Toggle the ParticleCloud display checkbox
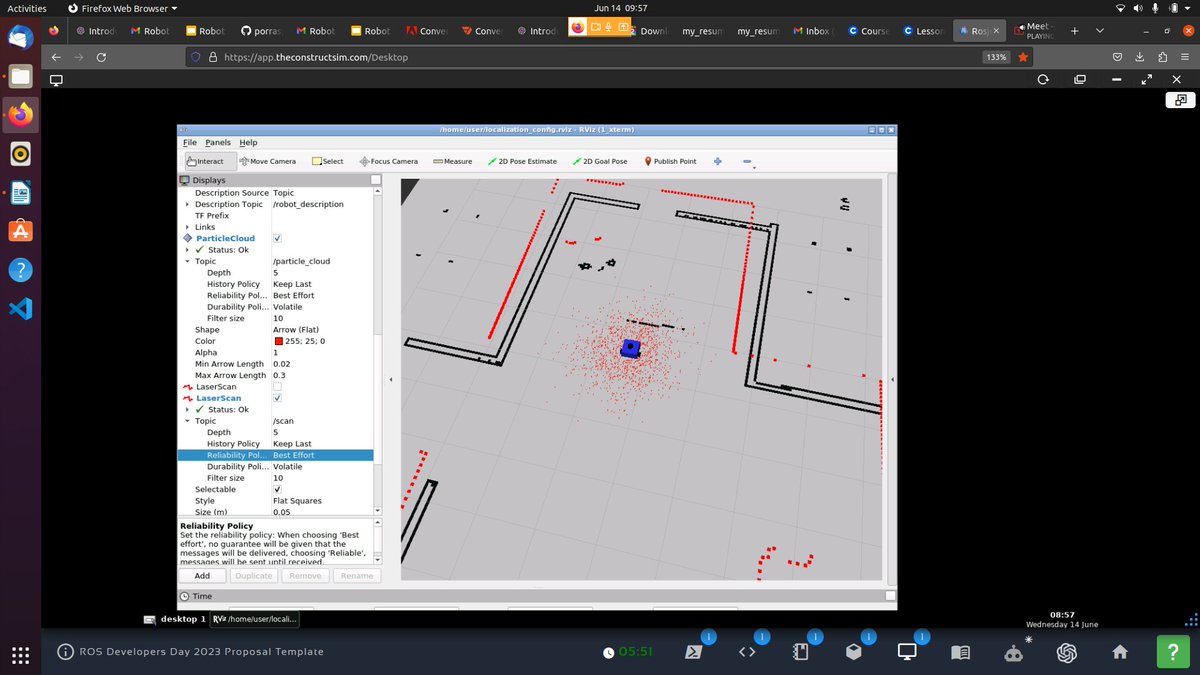The image size is (1200, 675). [277, 238]
